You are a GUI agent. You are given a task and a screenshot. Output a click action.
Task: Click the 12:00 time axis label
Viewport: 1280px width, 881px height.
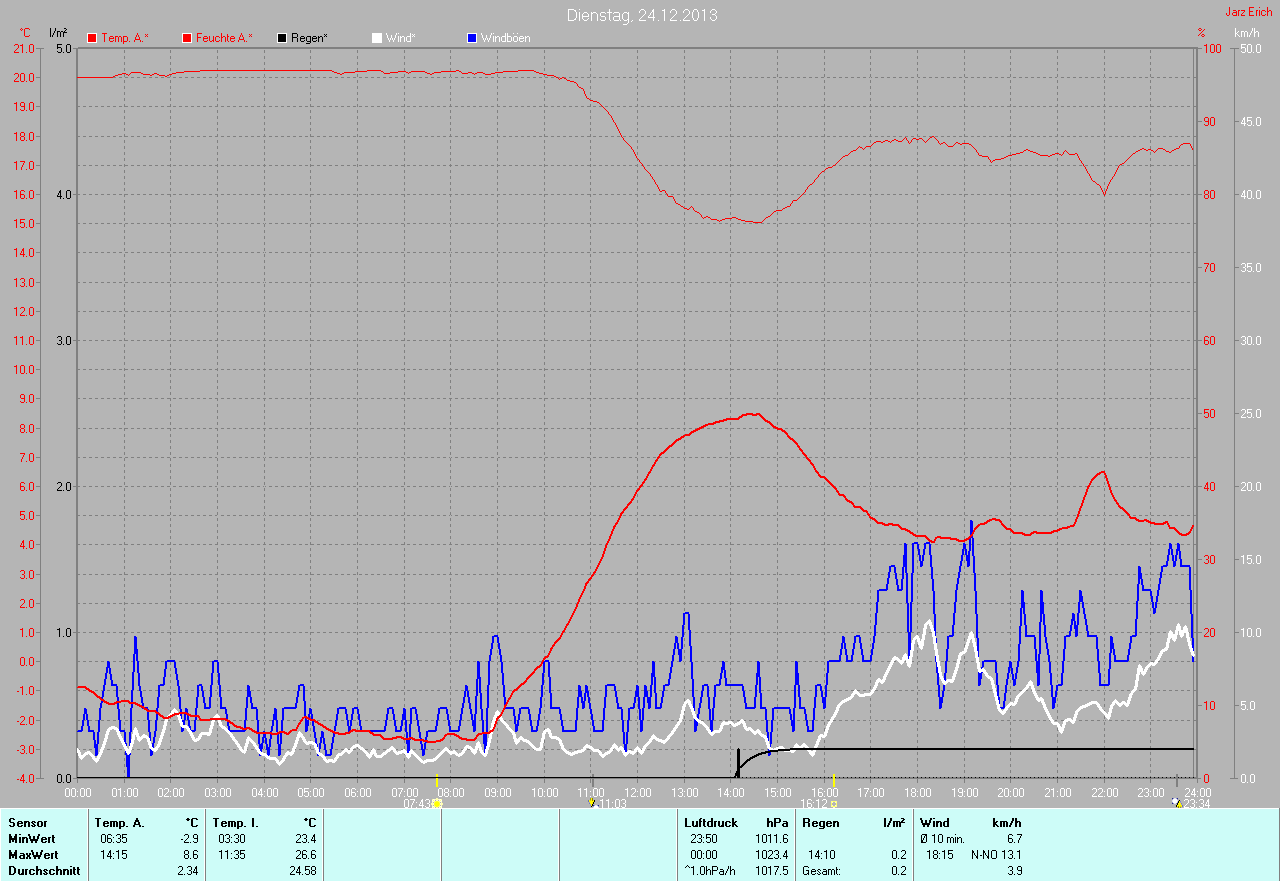637,792
